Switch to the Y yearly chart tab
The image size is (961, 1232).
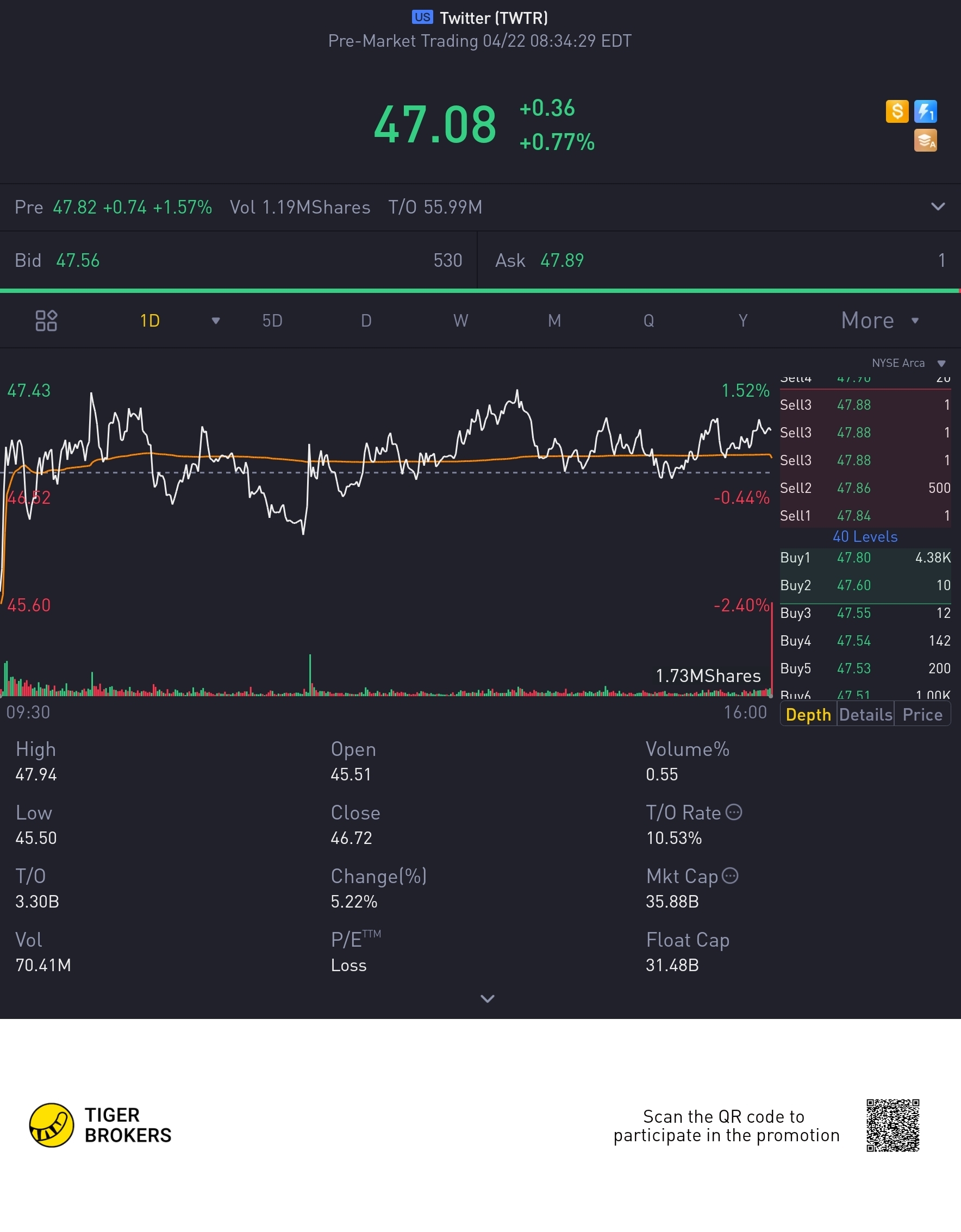point(743,321)
